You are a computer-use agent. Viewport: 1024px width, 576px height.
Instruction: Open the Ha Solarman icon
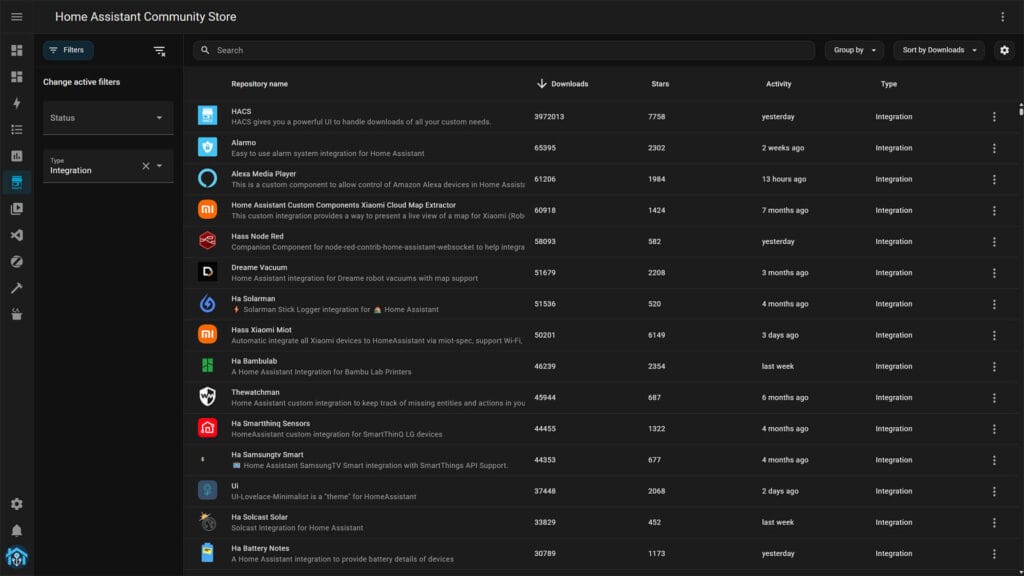(x=207, y=303)
